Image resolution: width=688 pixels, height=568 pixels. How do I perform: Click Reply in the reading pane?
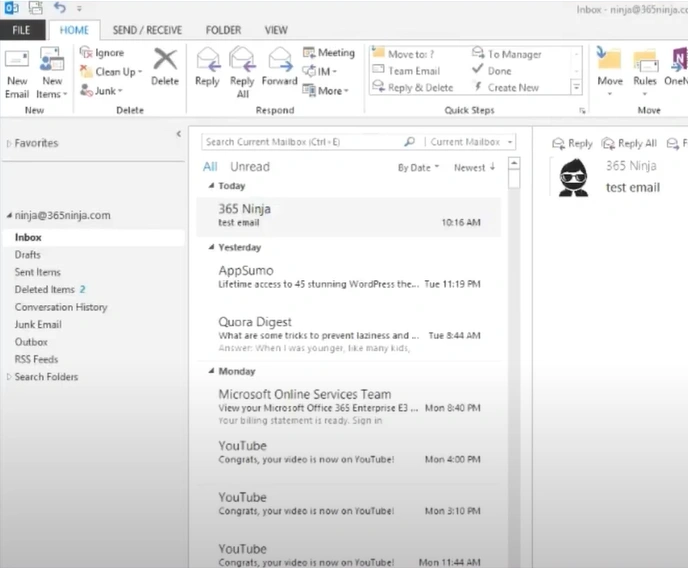(572, 143)
